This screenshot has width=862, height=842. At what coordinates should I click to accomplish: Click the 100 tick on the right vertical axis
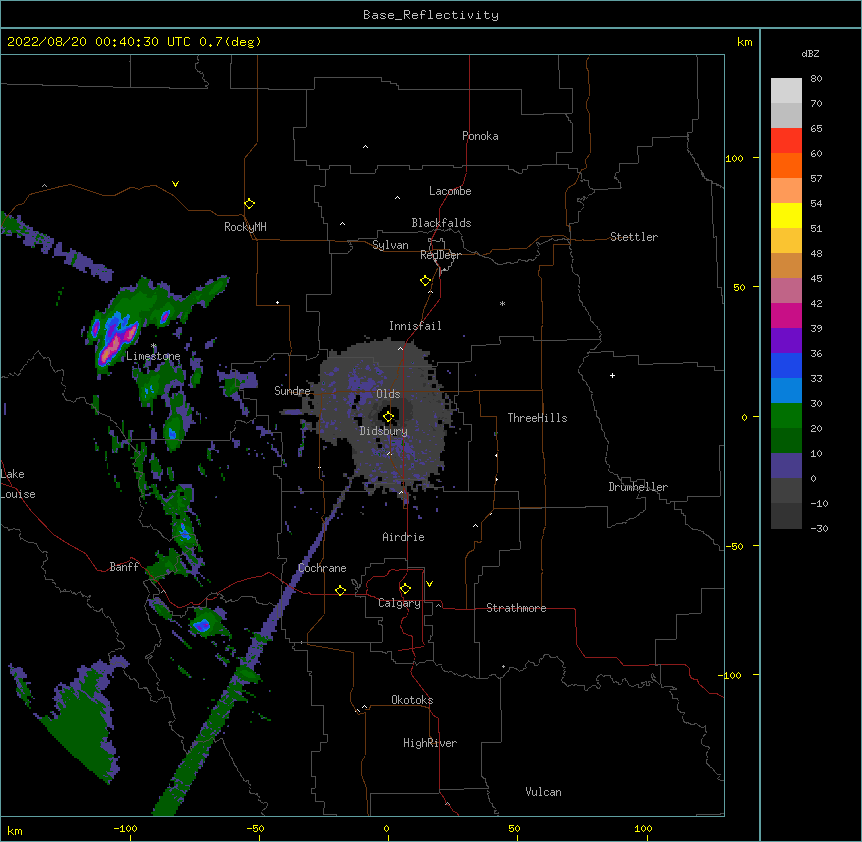[x=734, y=158]
